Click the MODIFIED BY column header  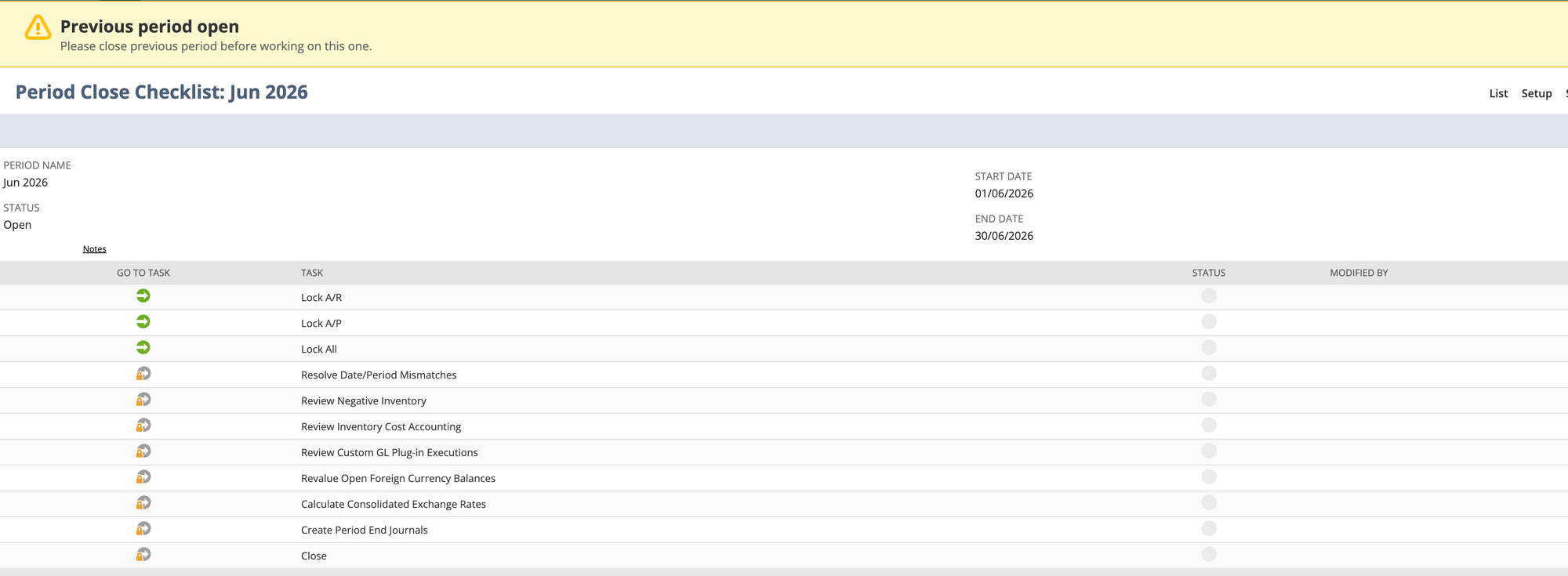pos(1359,273)
